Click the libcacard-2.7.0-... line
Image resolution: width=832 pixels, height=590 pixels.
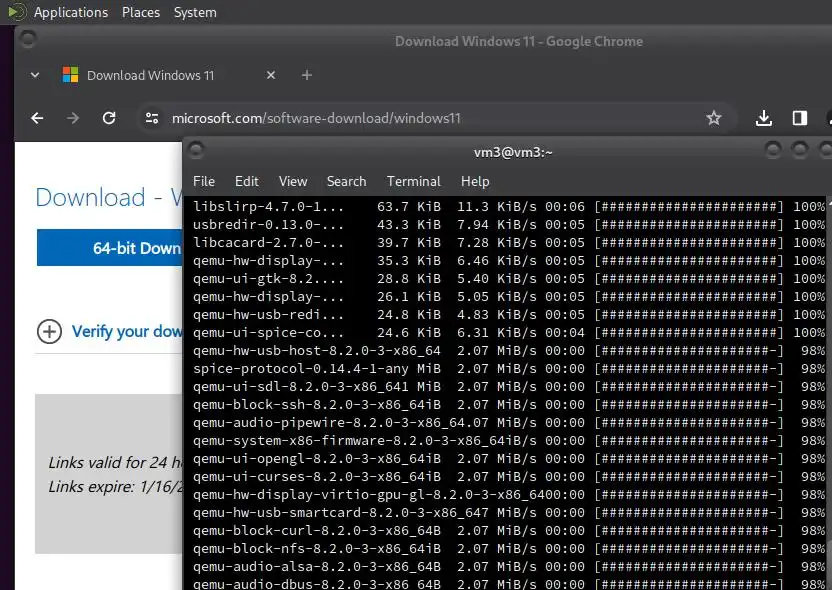(508, 242)
